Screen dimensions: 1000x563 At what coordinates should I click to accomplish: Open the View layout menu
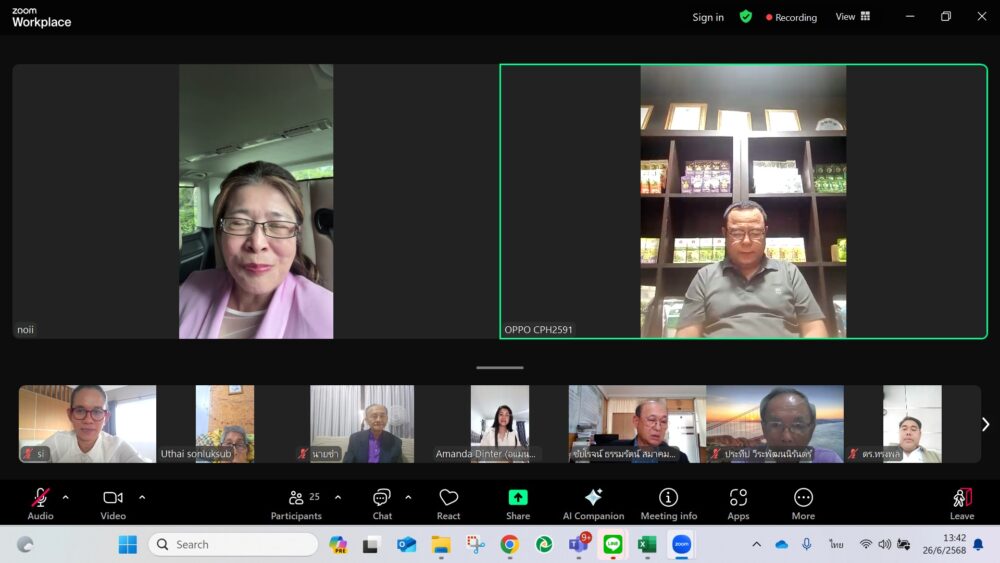[853, 17]
